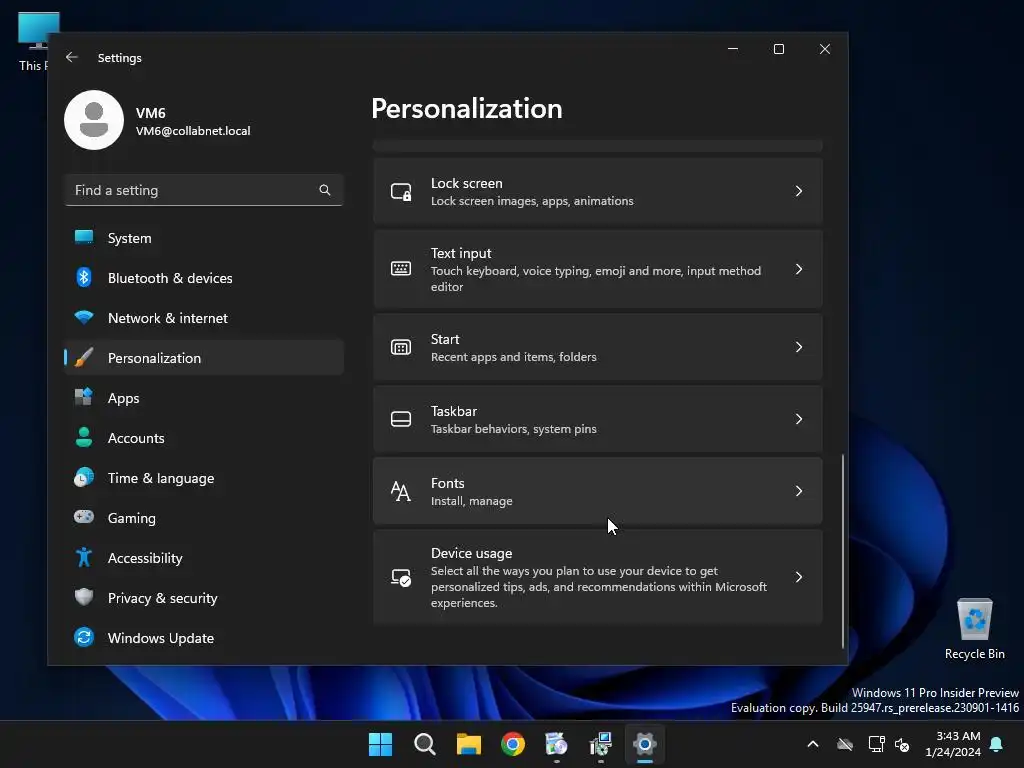Image resolution: width=1024 pixels, height=768 pixels.
Task: Expand Text input chevron arrow
Action: click(799, 269)
